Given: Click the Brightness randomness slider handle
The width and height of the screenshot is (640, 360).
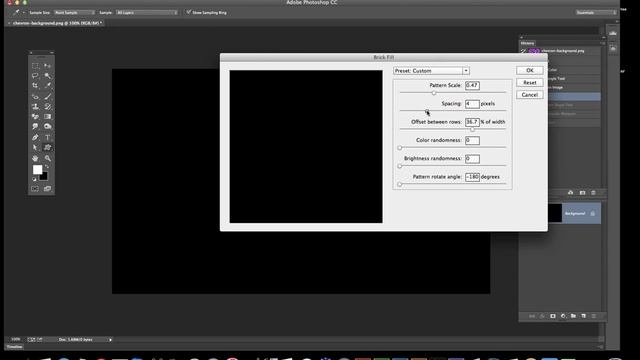Looking at the screenshot, I should (400, 166).
